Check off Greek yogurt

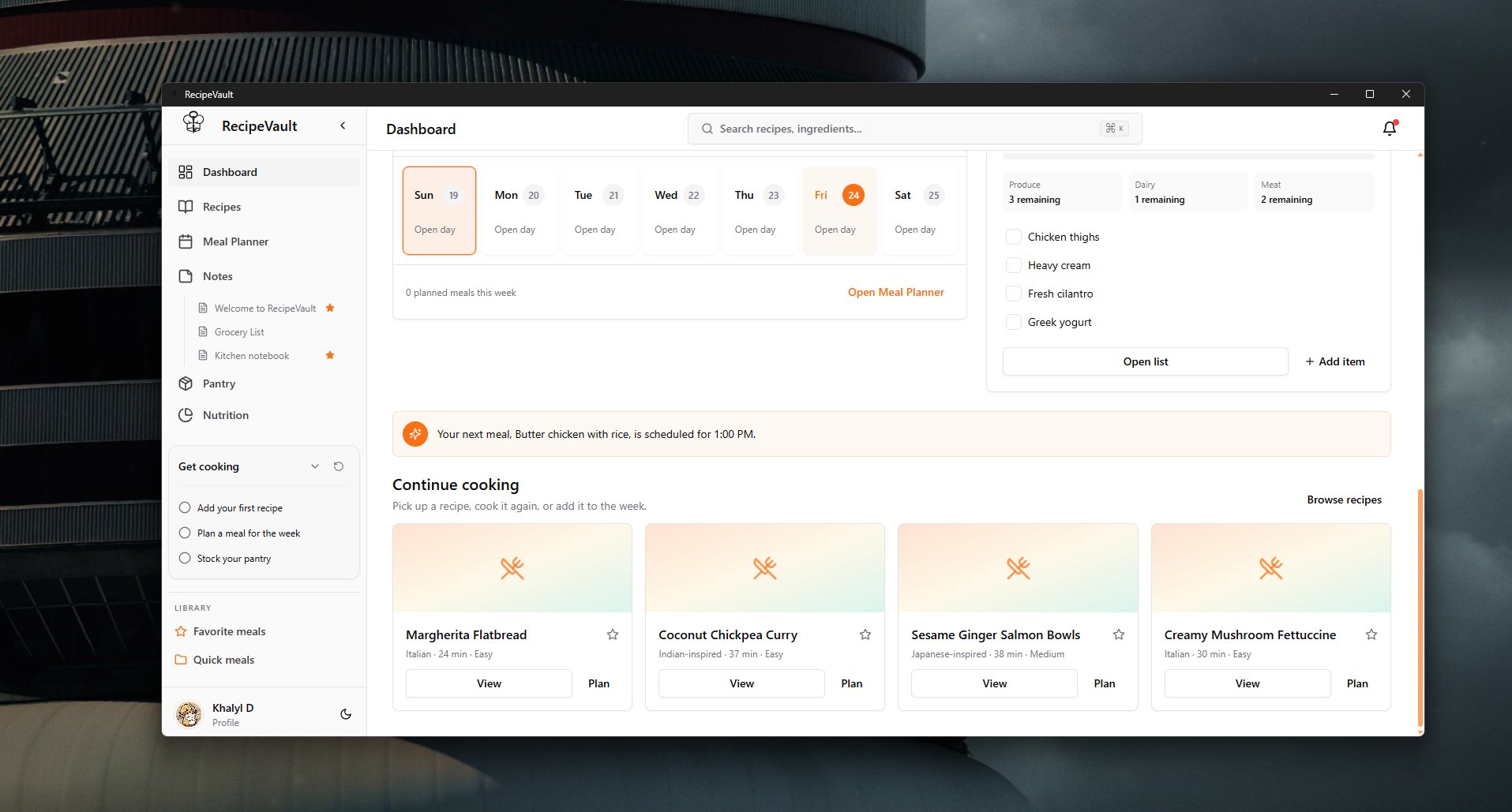[x=1014, y=322]
